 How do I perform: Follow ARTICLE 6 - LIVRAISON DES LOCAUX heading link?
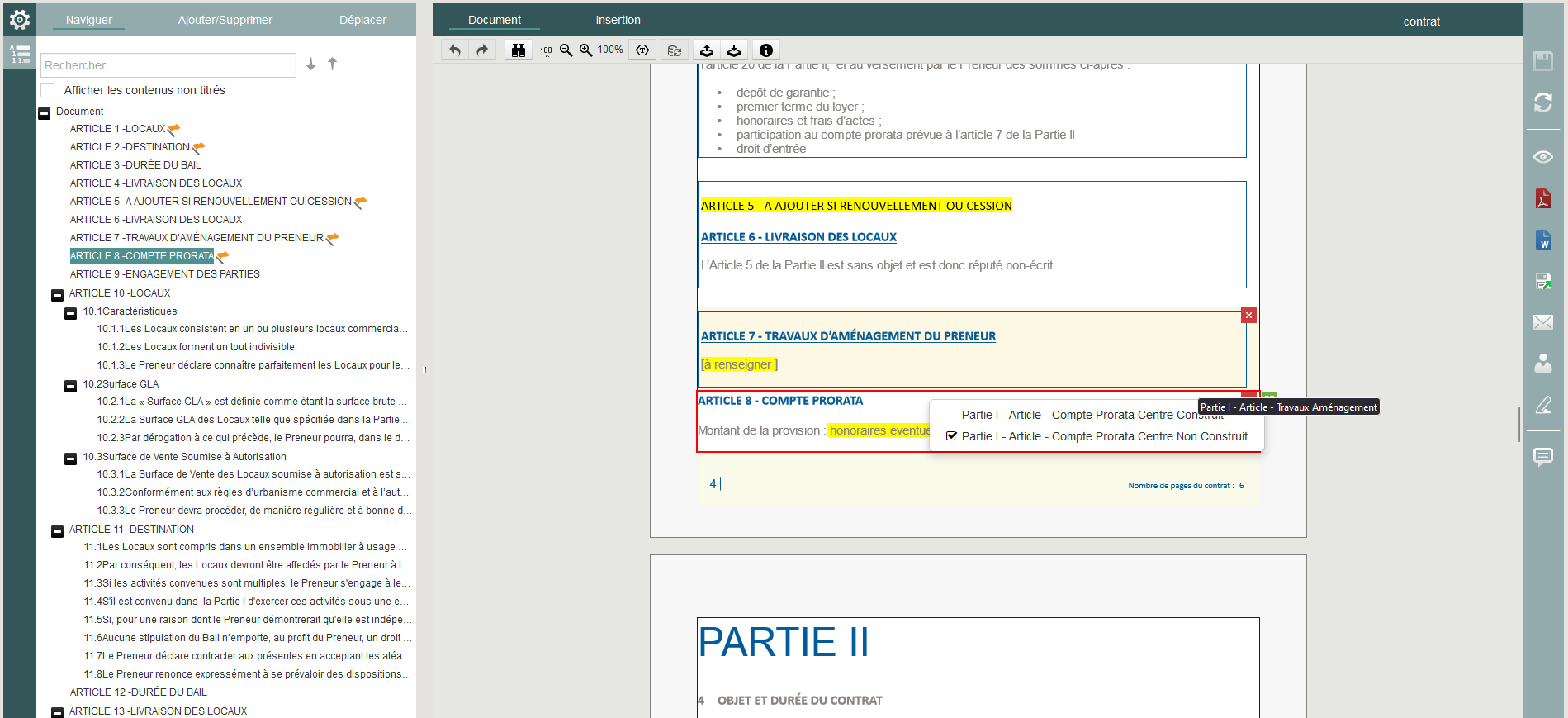(x=798, y=237)
